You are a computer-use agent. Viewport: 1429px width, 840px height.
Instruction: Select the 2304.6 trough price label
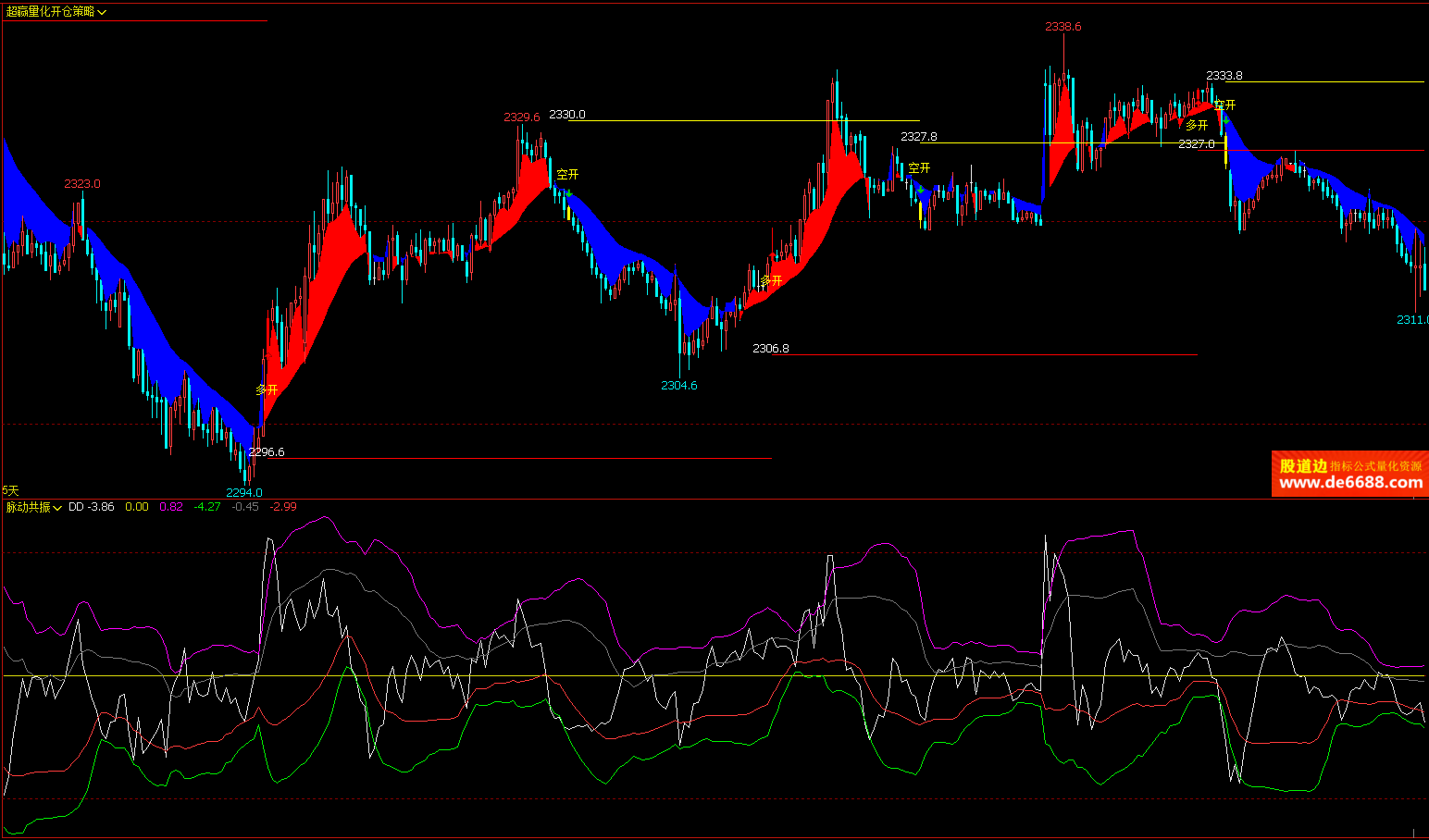tap(679, 385)
